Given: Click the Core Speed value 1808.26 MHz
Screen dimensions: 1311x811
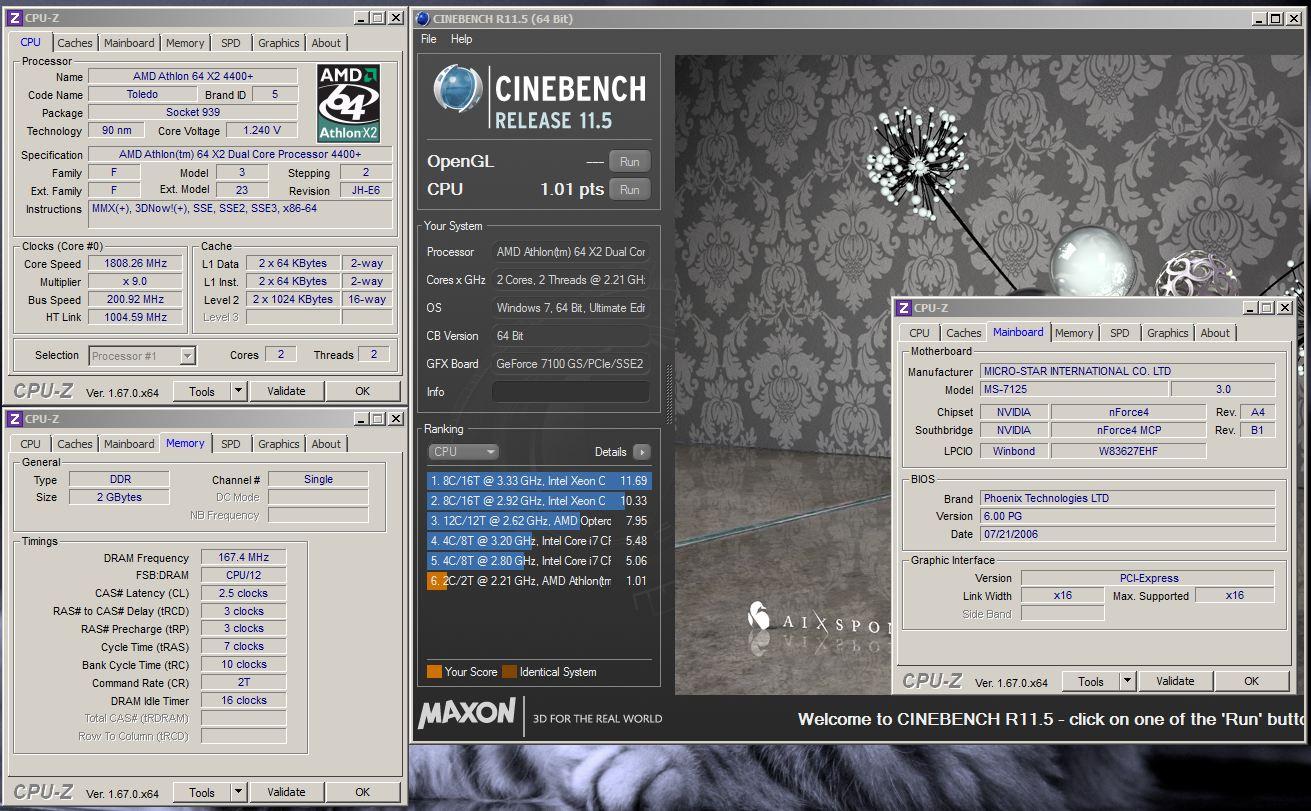Looking at the screenshot, I should (137, 264).
